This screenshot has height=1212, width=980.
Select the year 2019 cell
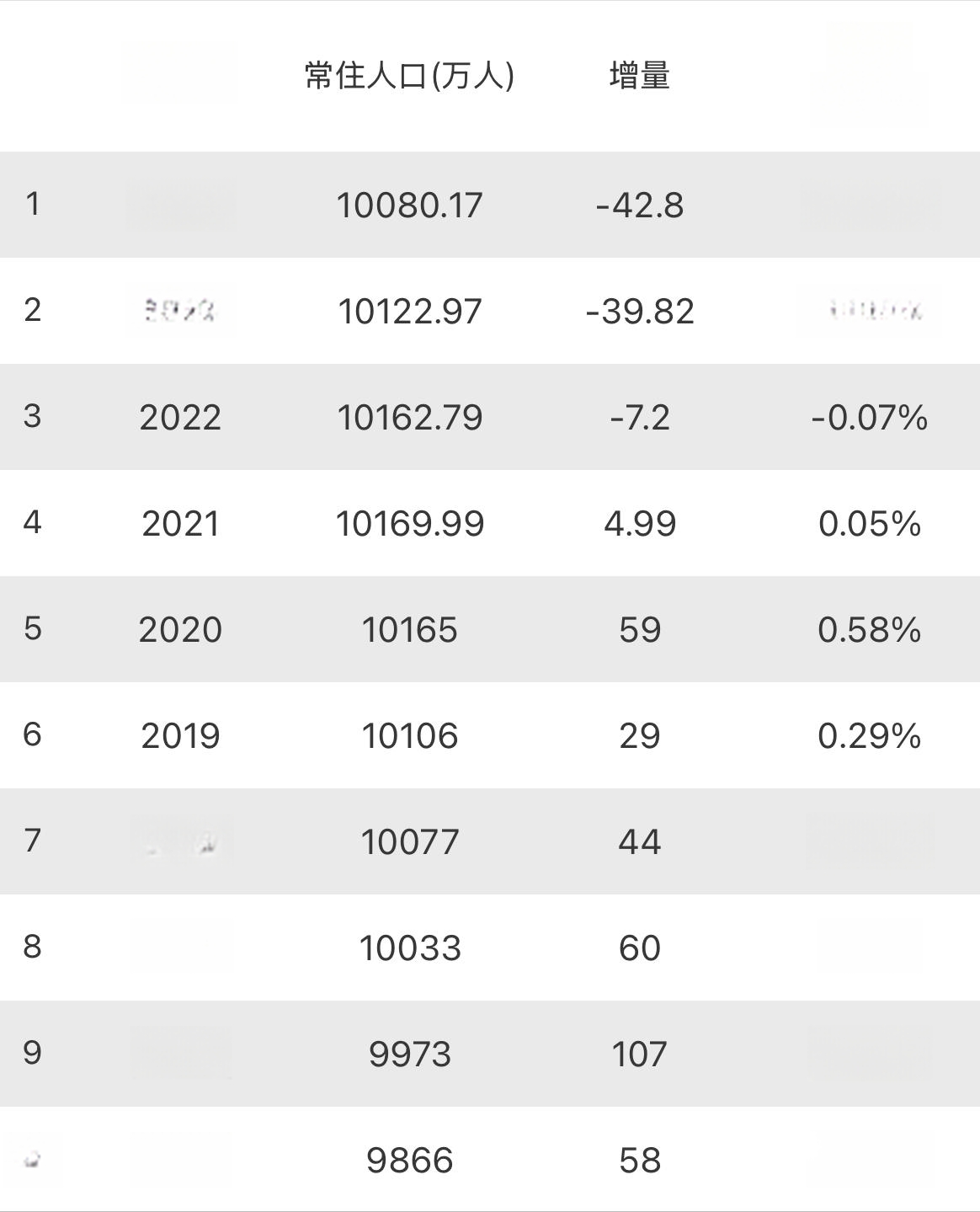point(180,735)
